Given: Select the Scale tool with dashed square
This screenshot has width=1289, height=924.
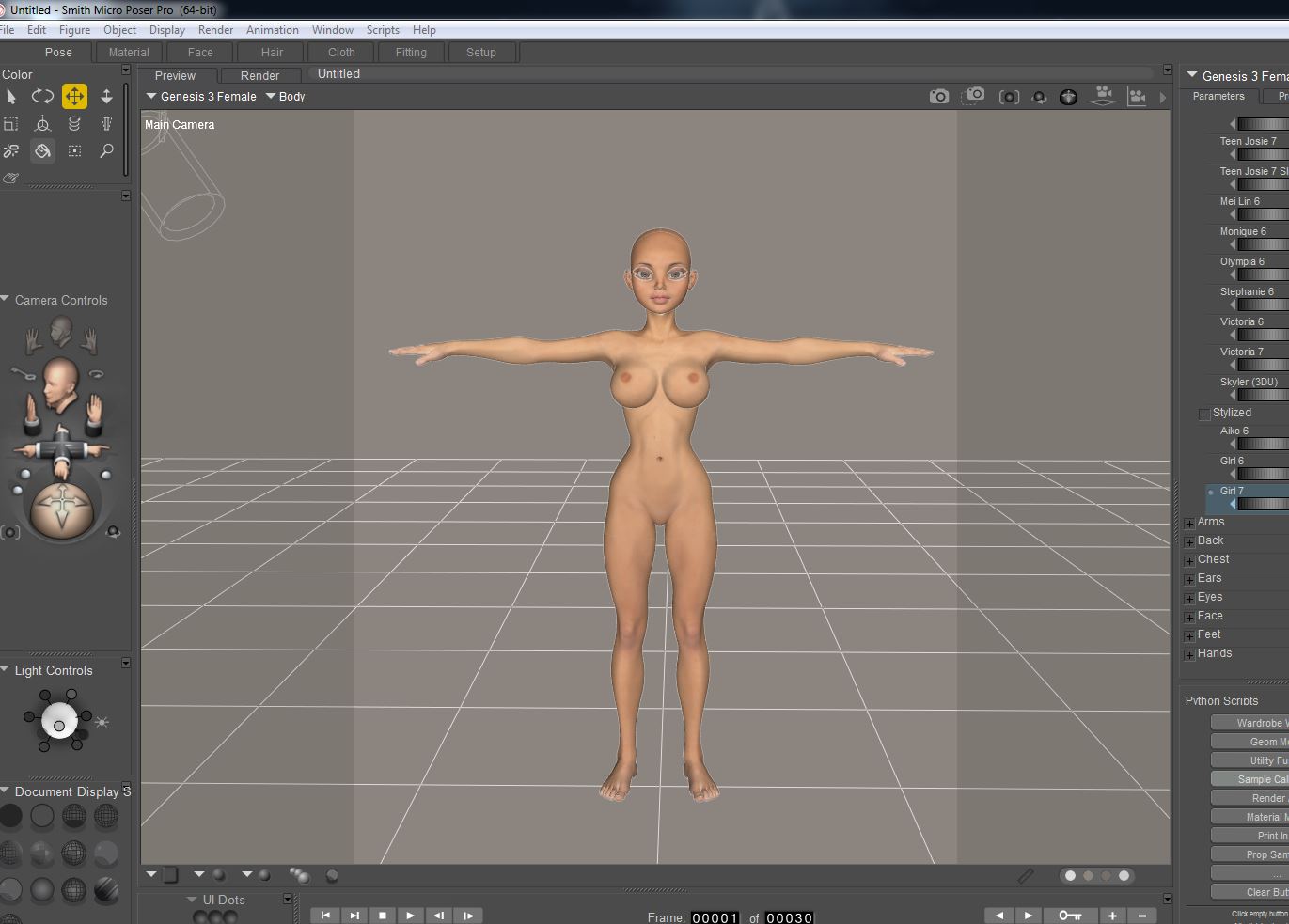Looking at the screenshot, I should (x=11, y=123).
